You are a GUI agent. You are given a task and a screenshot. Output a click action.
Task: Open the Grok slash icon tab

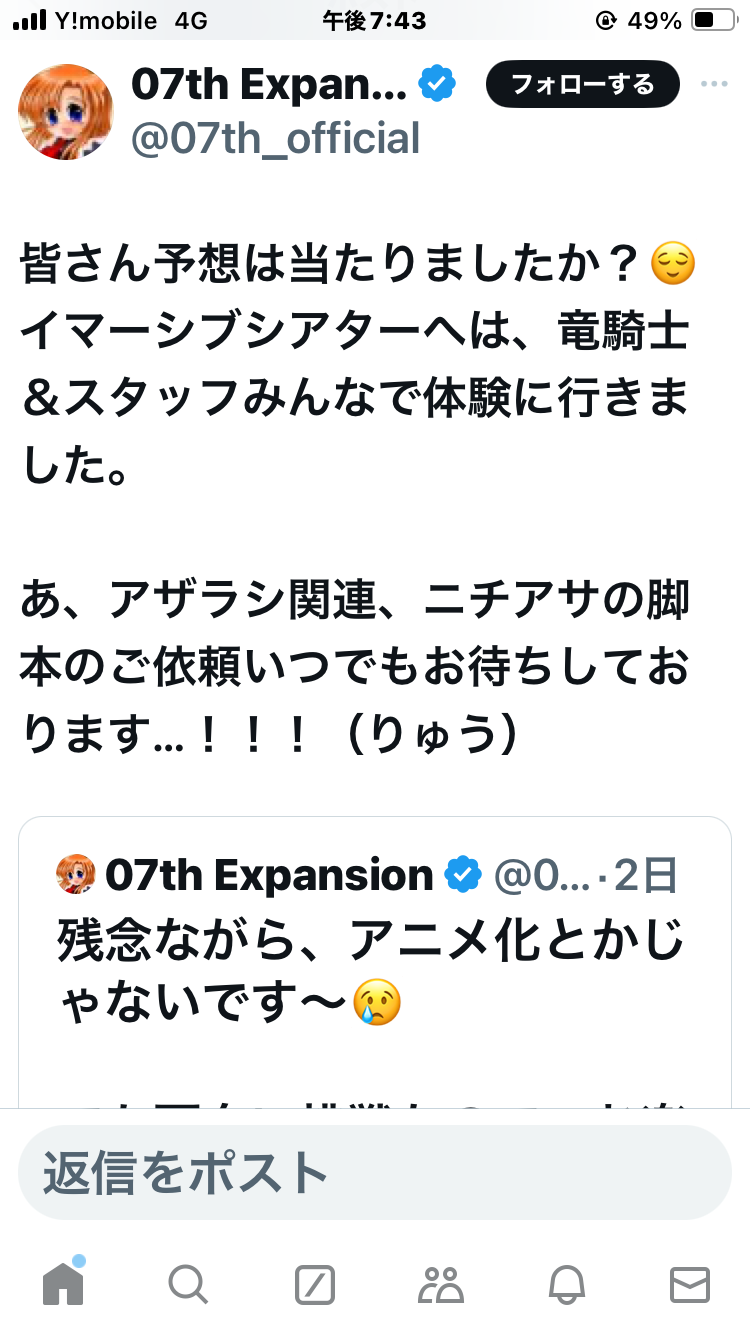click(x=314, y=1284)
